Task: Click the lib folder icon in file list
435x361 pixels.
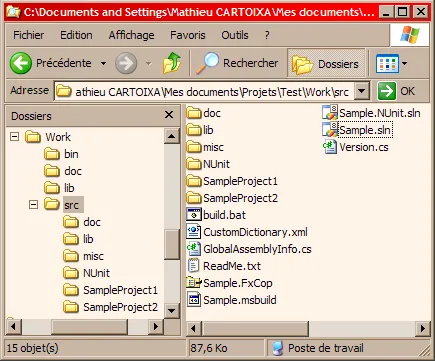Action: [x=194, y=130]
